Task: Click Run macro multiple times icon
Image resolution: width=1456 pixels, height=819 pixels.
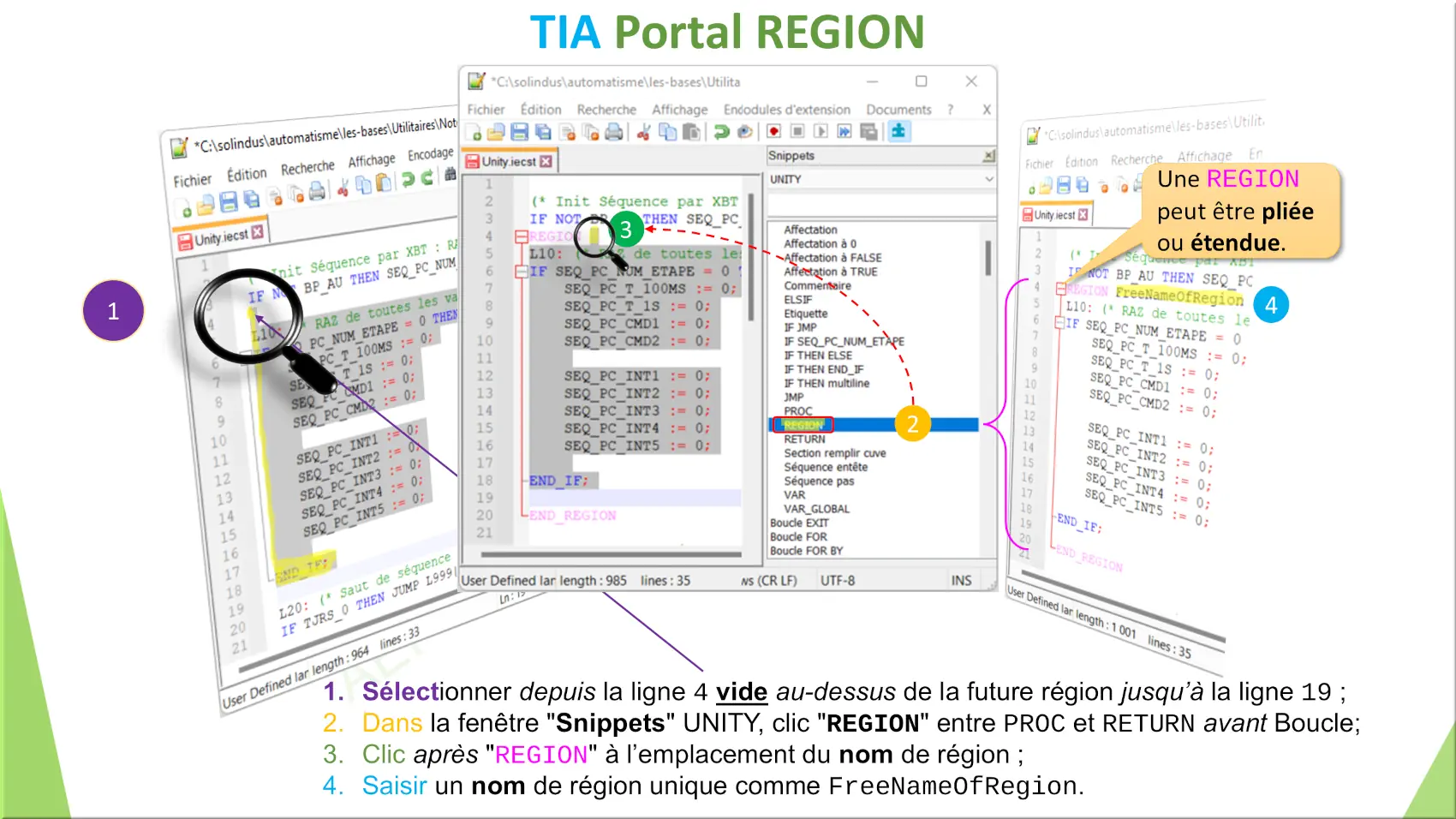Action: pos(844,131)
